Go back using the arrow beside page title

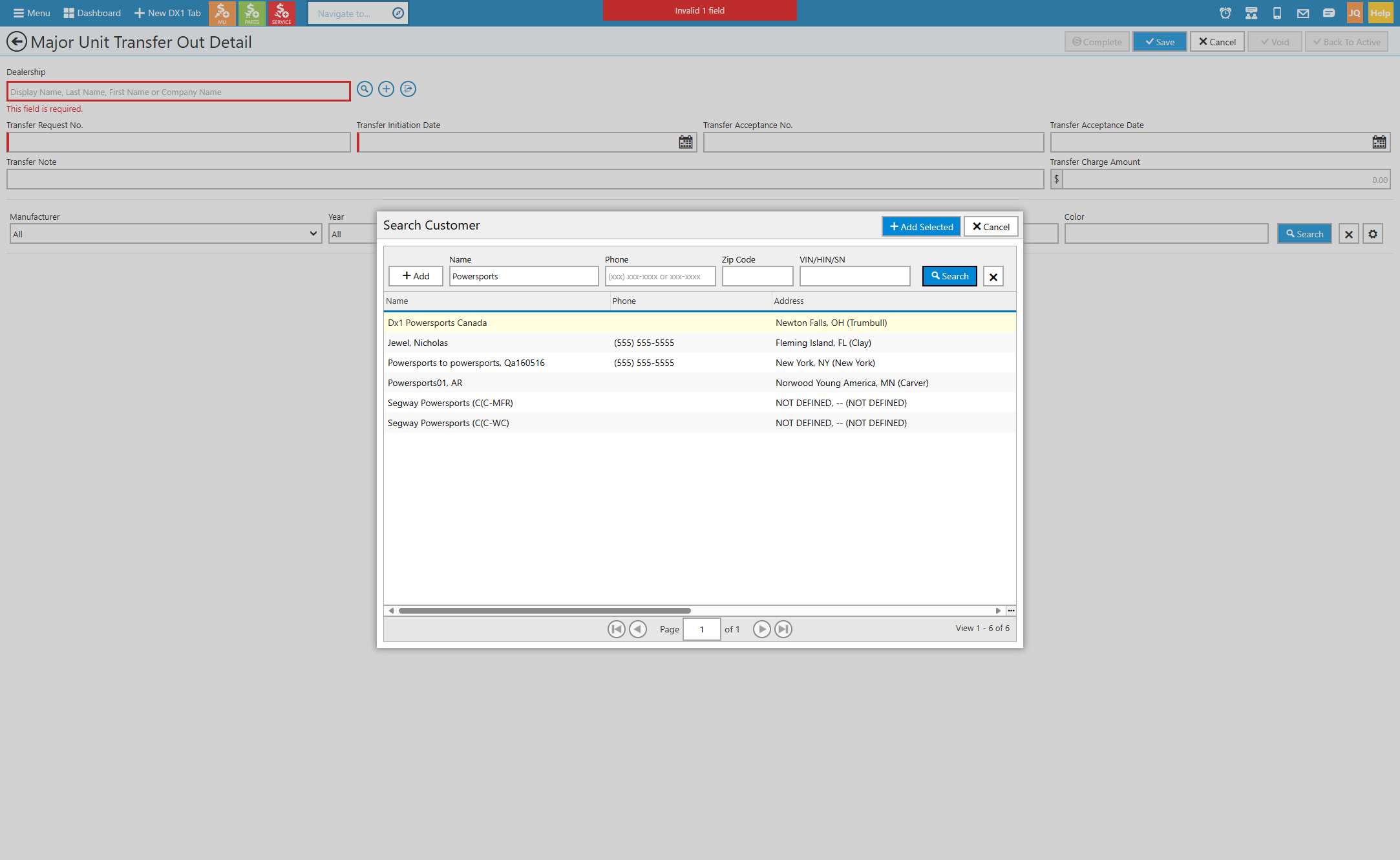[16, 42]
